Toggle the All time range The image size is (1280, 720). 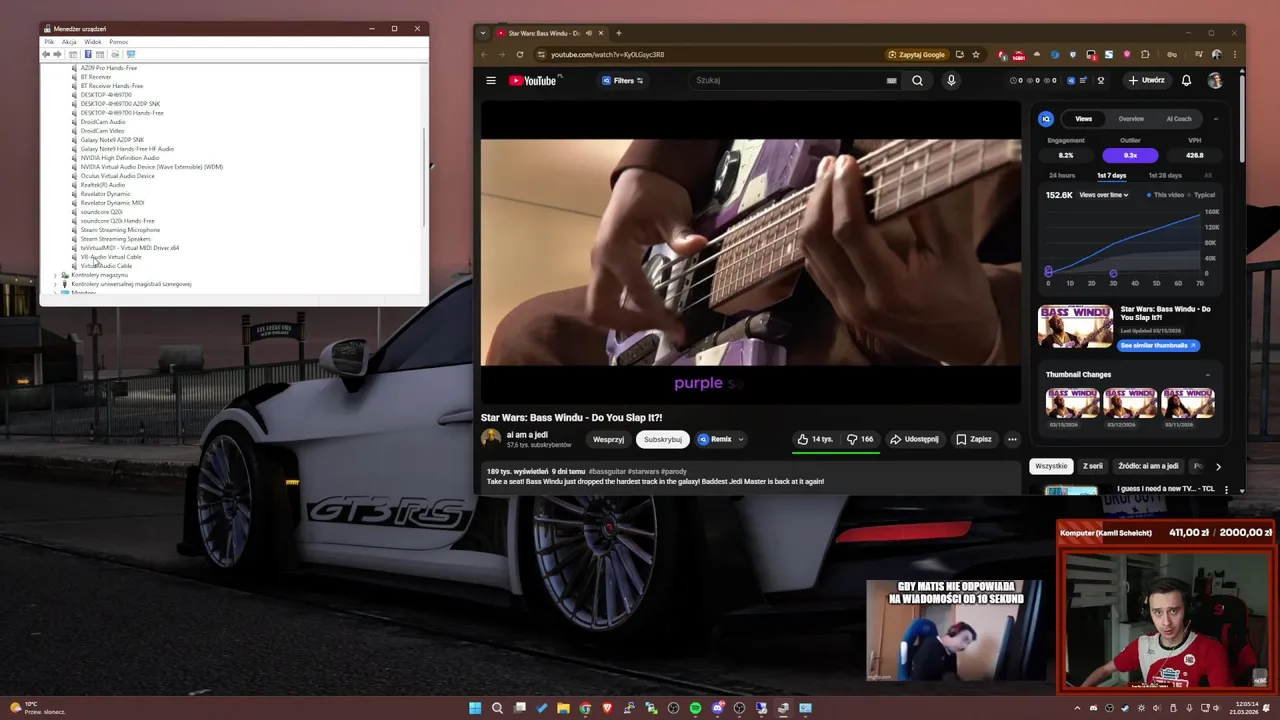pyautogui.click(x=1208, y=175)
